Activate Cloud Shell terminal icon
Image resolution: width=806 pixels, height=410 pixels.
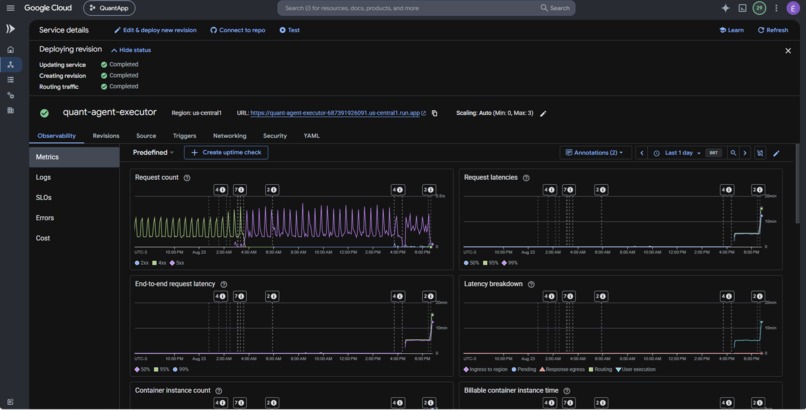tap(742, 8)
